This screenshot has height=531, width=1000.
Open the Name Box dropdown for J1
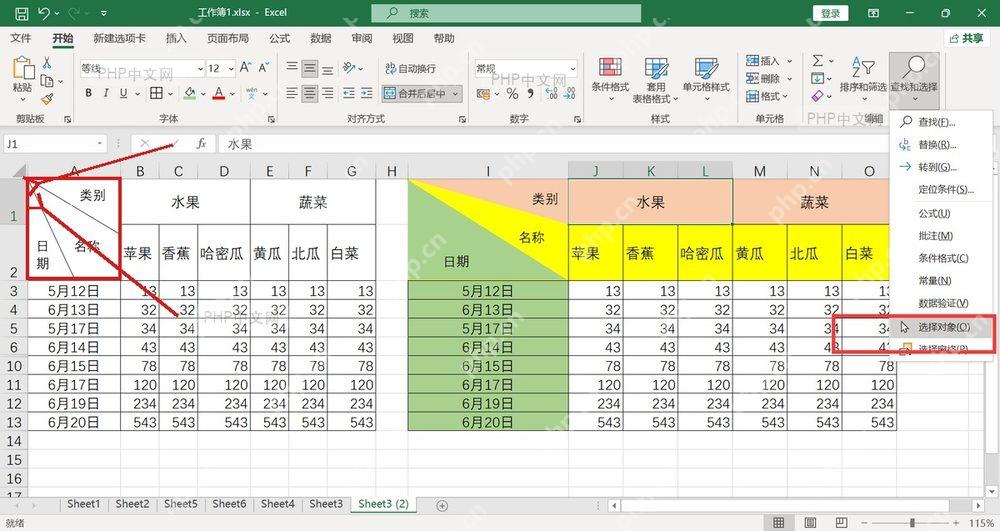tap(99, 144)
